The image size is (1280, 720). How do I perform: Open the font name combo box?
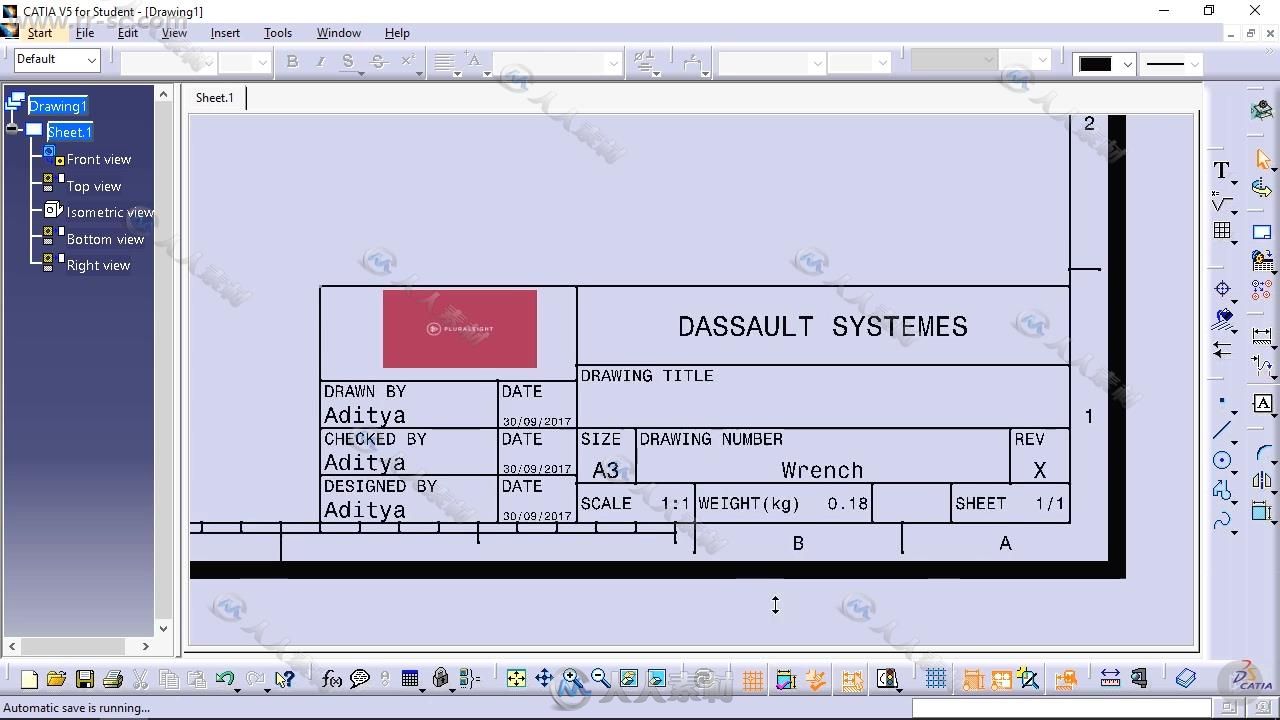(x=168, y=62)
